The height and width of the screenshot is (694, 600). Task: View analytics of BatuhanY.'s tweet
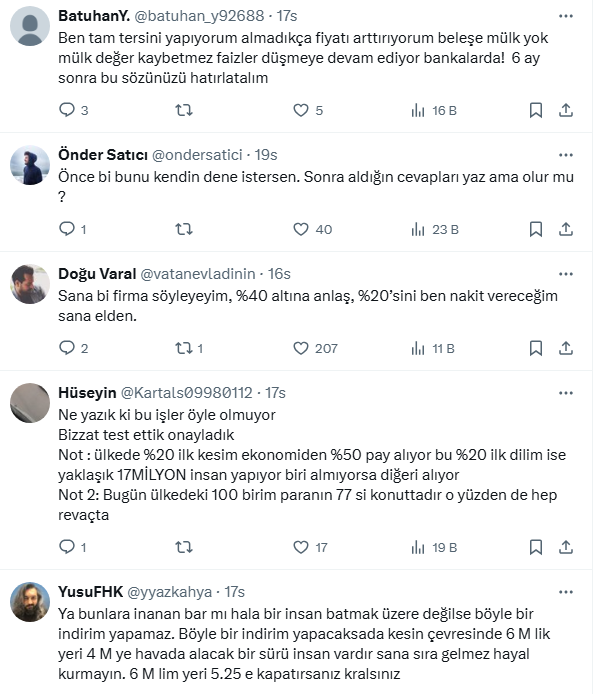coord(420,110)
